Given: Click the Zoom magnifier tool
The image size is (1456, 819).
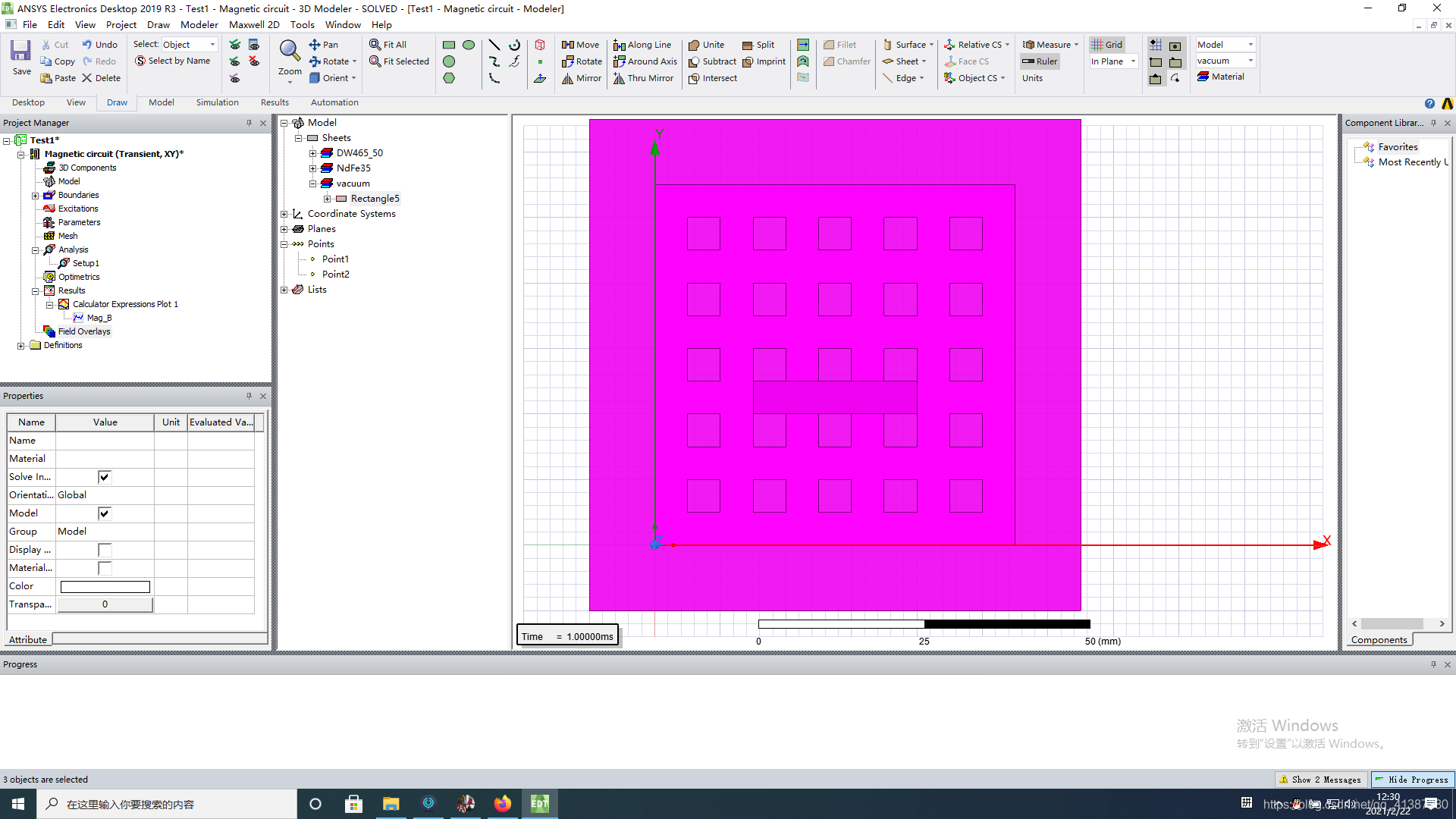Looking at the screenshot, I should 290,52.
